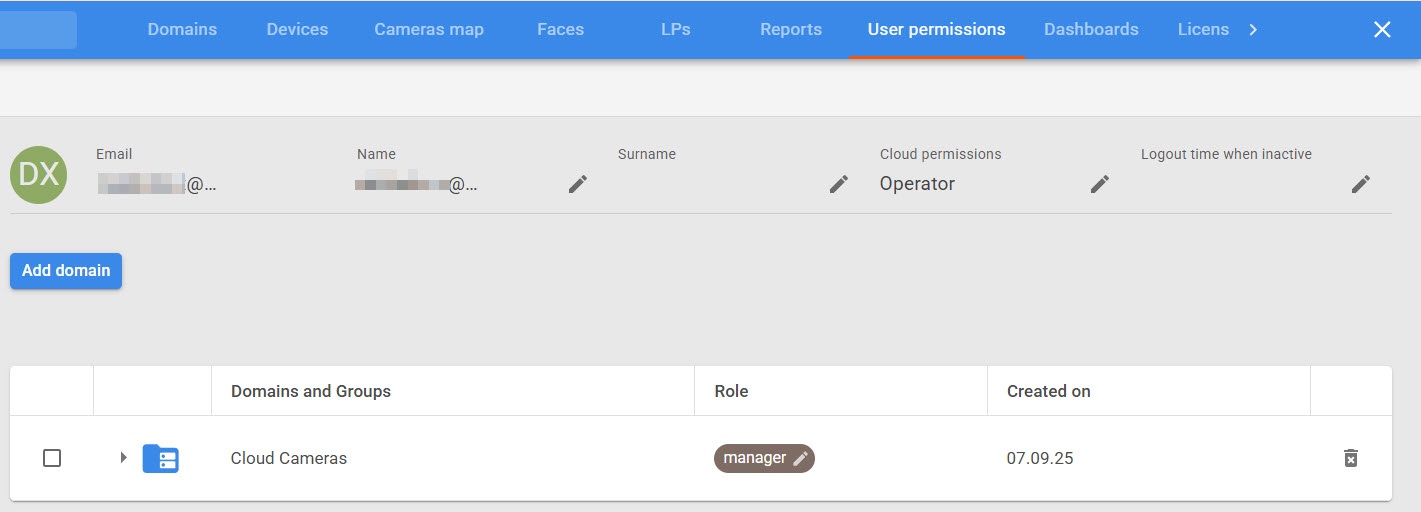Select the Cloud Cameras domain name

point(289,458)
